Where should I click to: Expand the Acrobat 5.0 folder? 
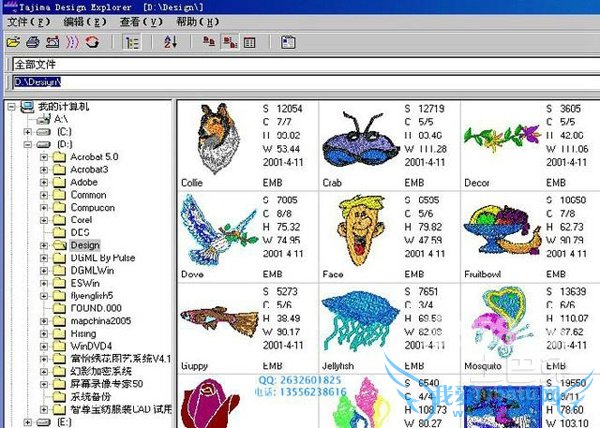(x=44, y=157)
